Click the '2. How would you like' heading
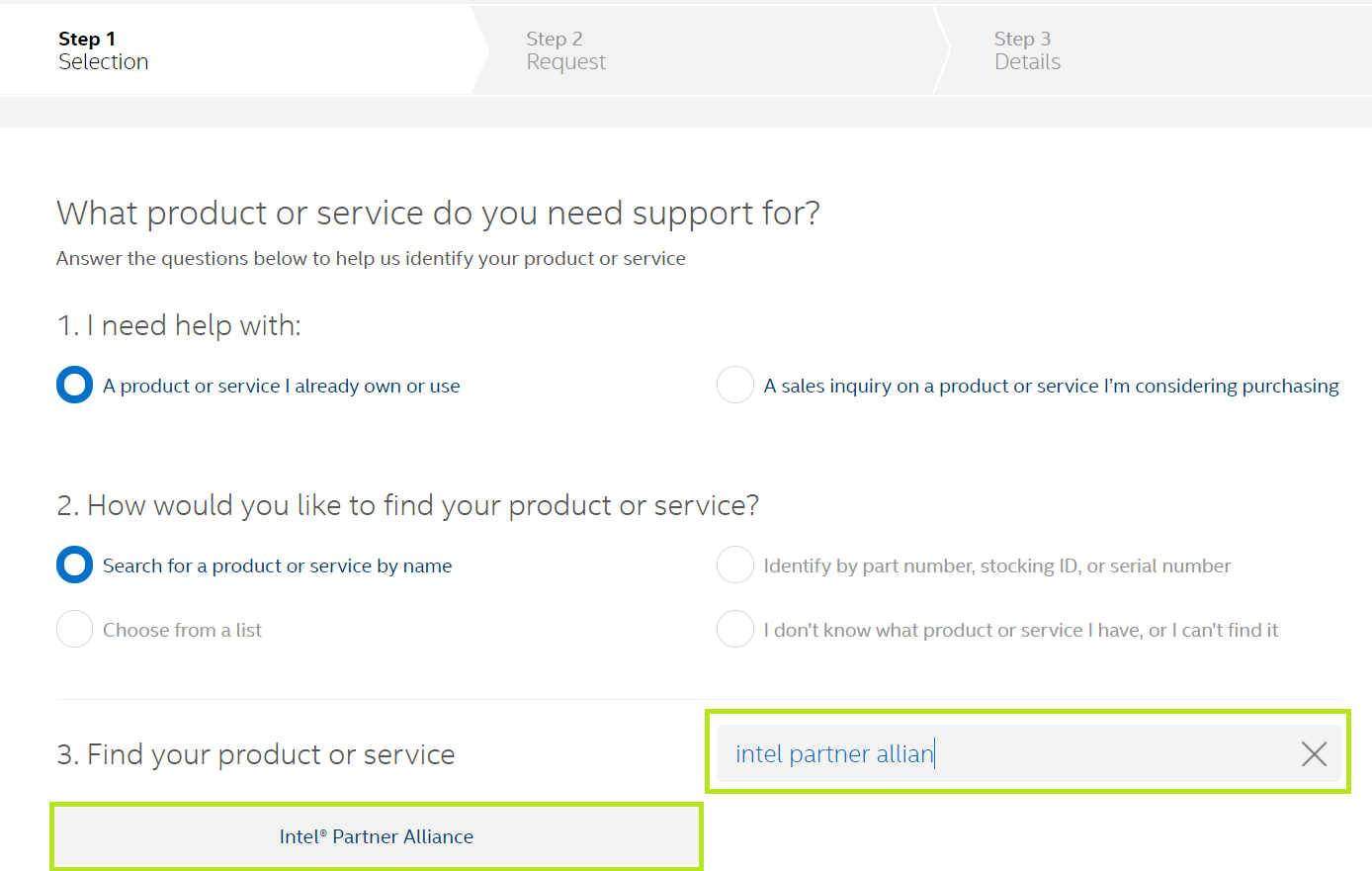The width and height of the screenshot is (1372, 871). 407,505
